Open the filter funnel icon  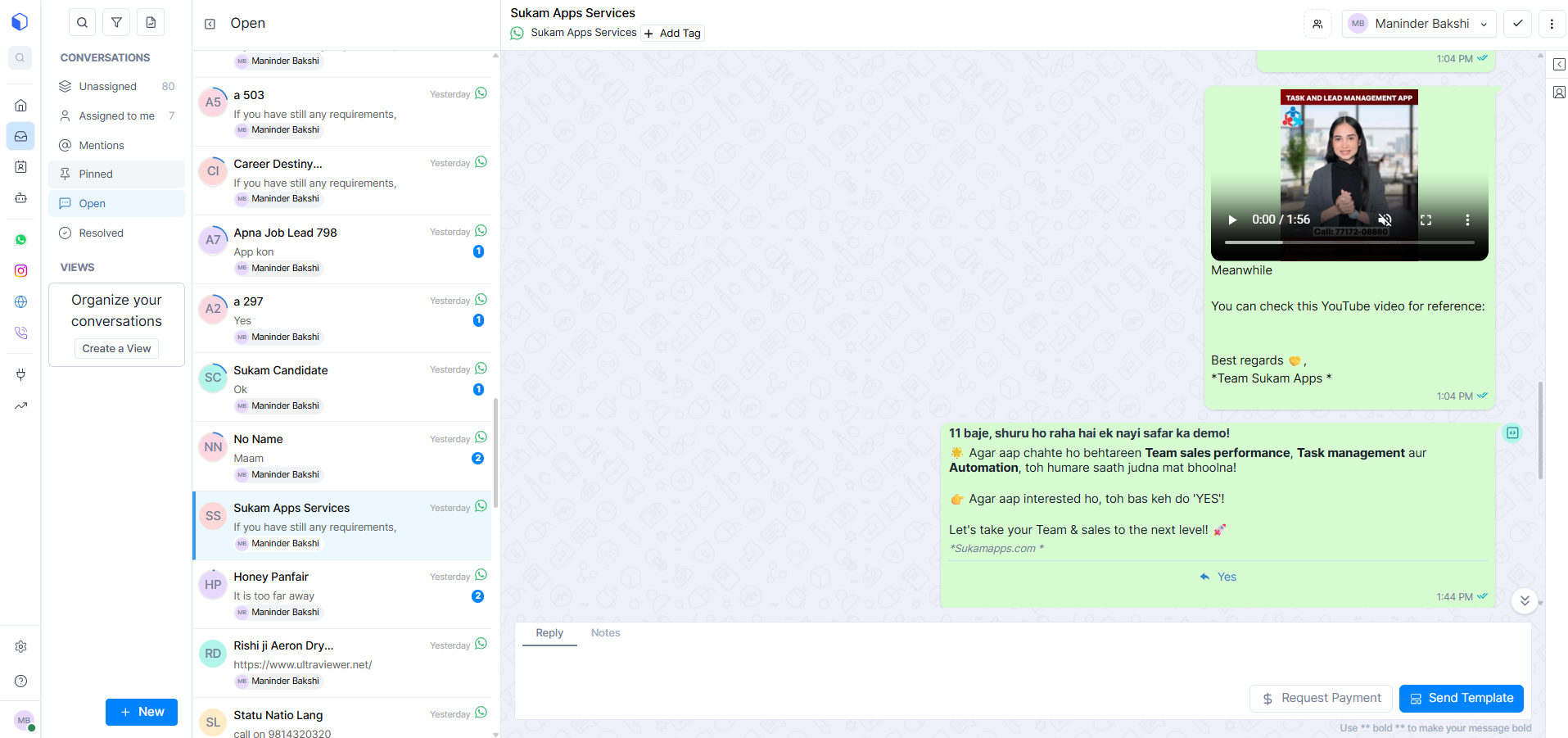tap(116, 23)
